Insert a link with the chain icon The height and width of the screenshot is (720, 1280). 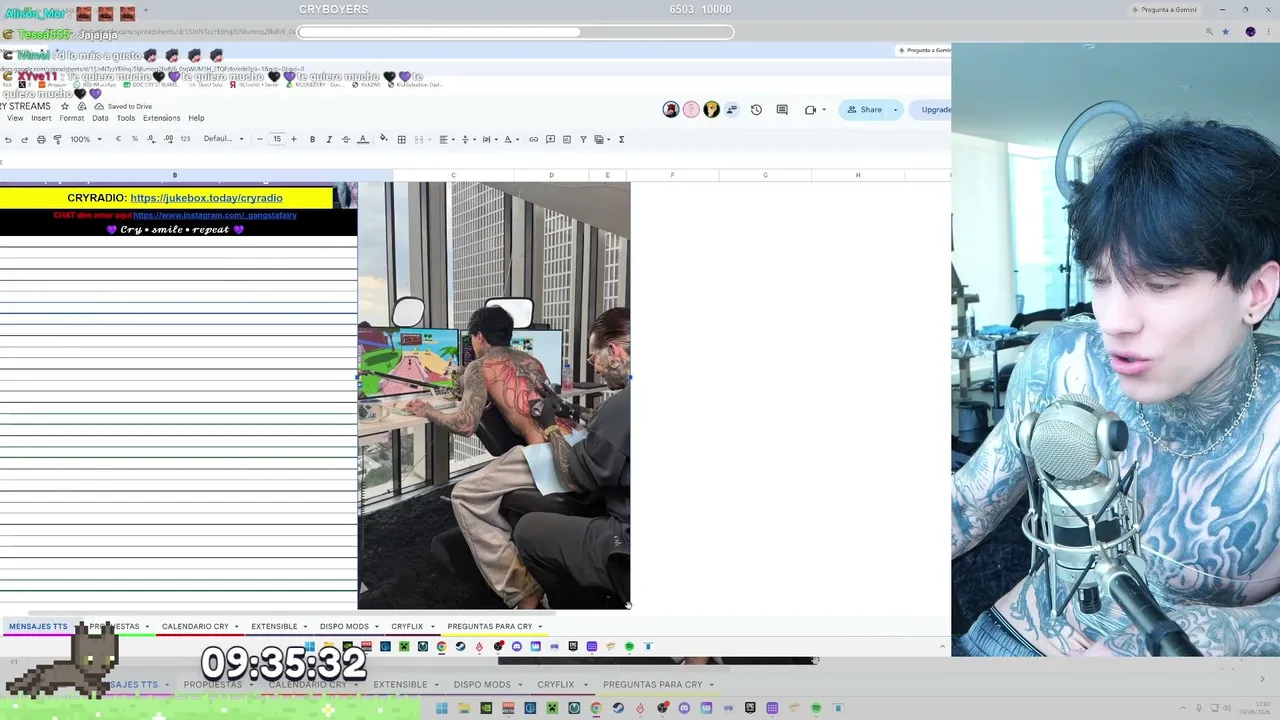click(533, 139)
